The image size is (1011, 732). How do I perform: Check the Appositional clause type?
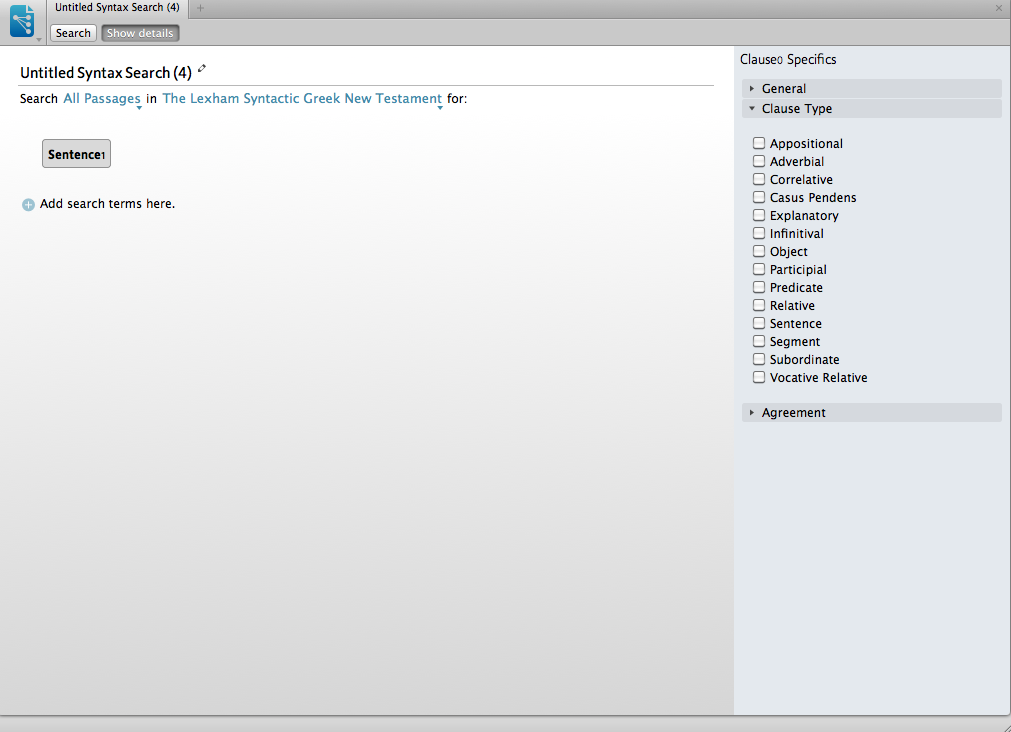[x=759, y=143]
